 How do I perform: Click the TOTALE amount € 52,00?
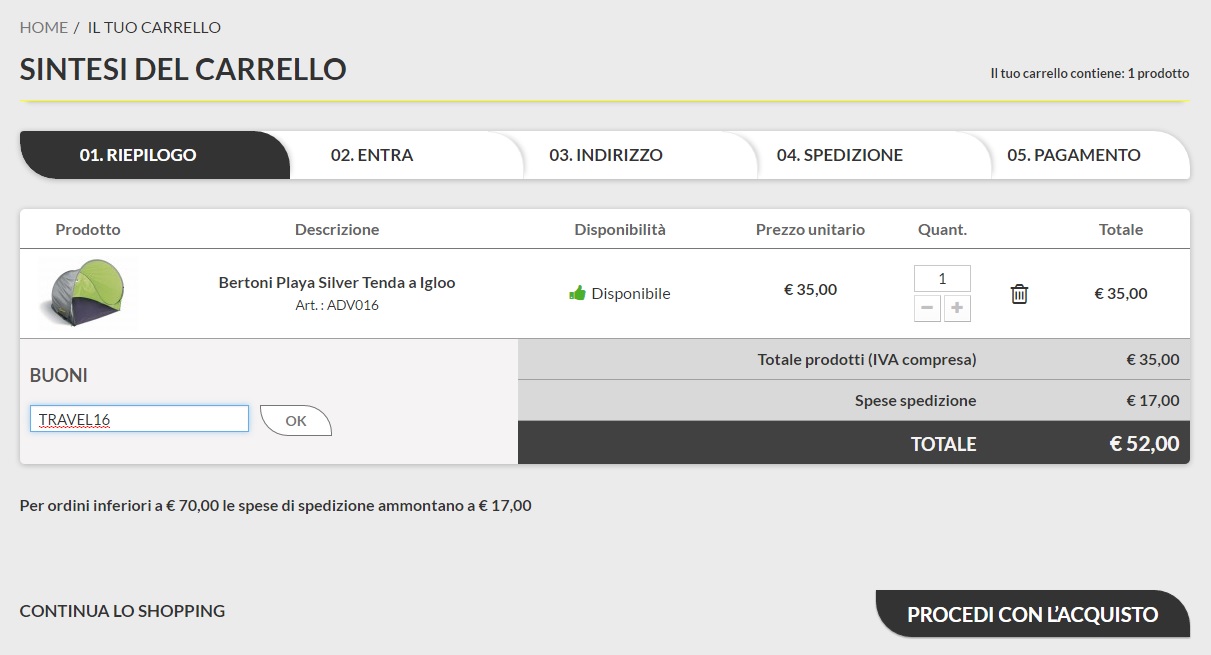(x=1144, y=443)
